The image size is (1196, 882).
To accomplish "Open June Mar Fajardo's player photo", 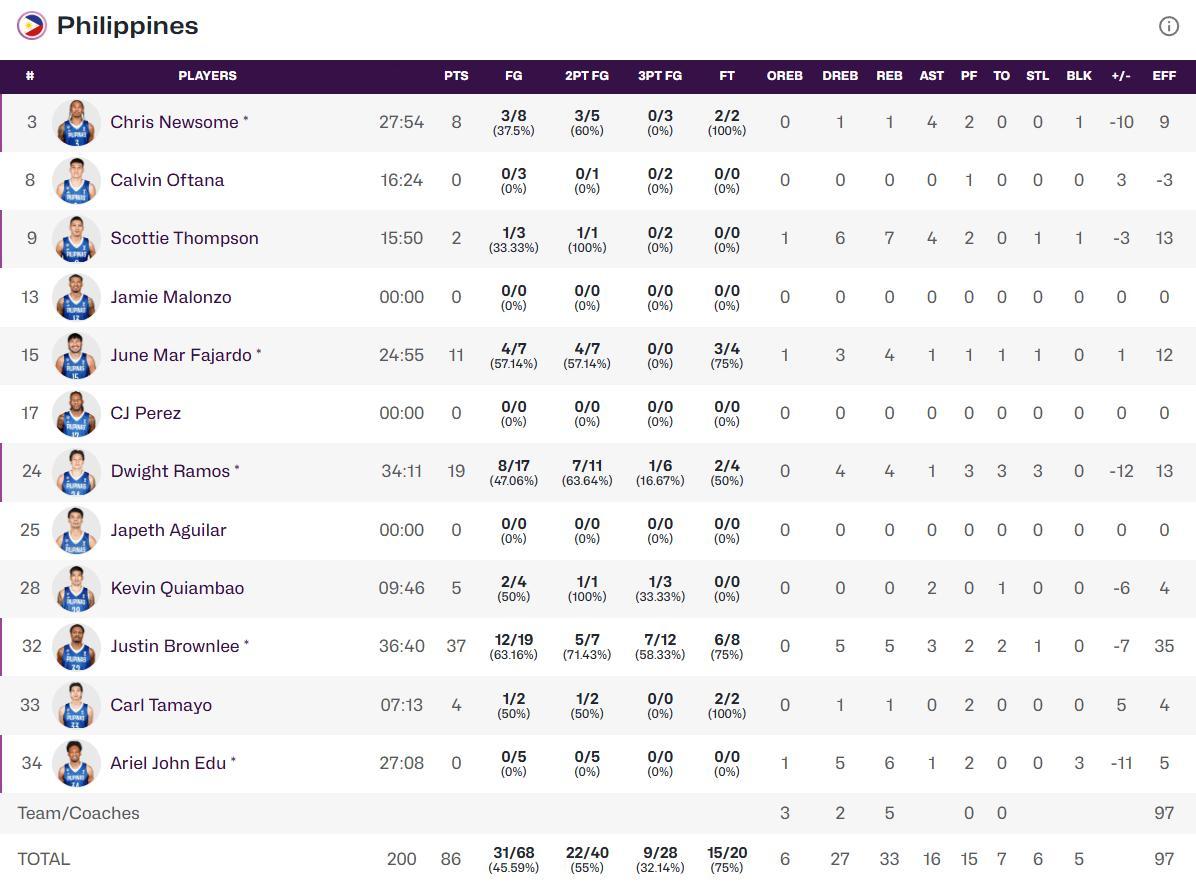I will tap(76, 356).
